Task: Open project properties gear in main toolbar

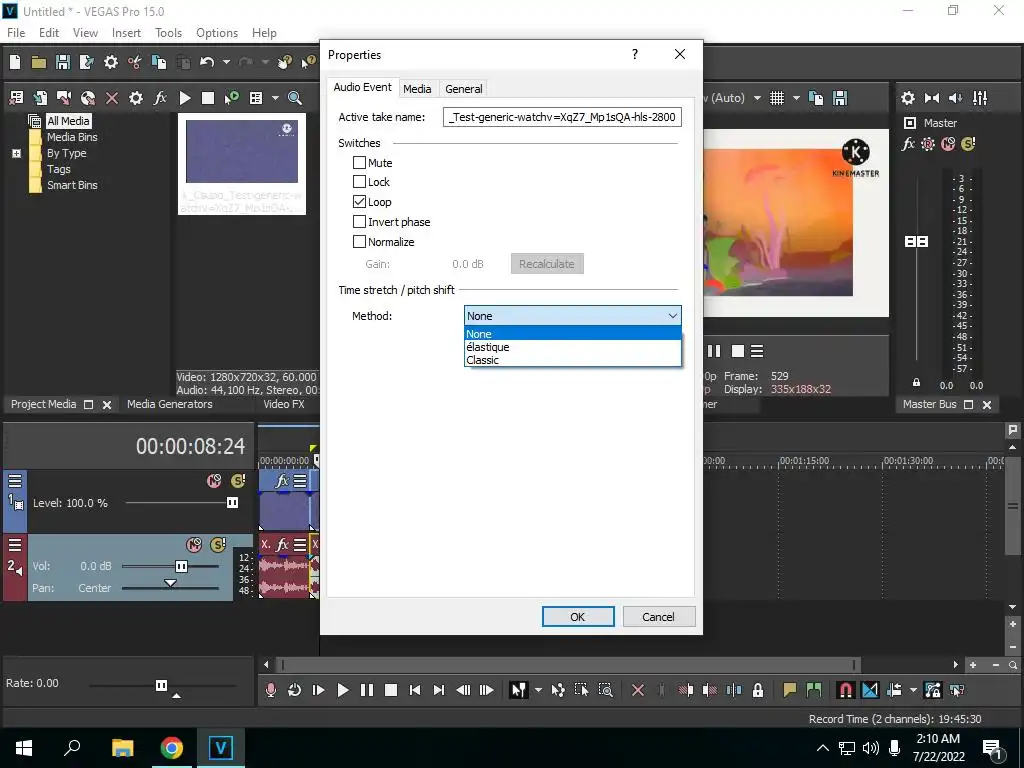Action: (111, 62)
